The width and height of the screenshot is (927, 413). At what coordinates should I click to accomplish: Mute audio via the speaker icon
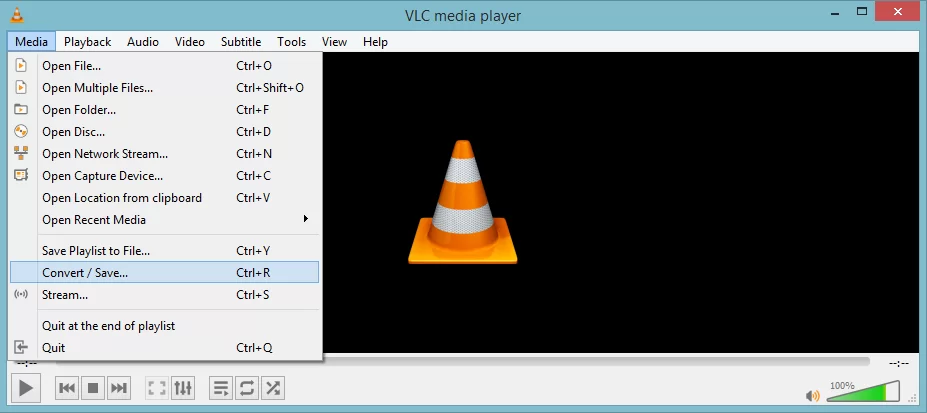point(813,396)
